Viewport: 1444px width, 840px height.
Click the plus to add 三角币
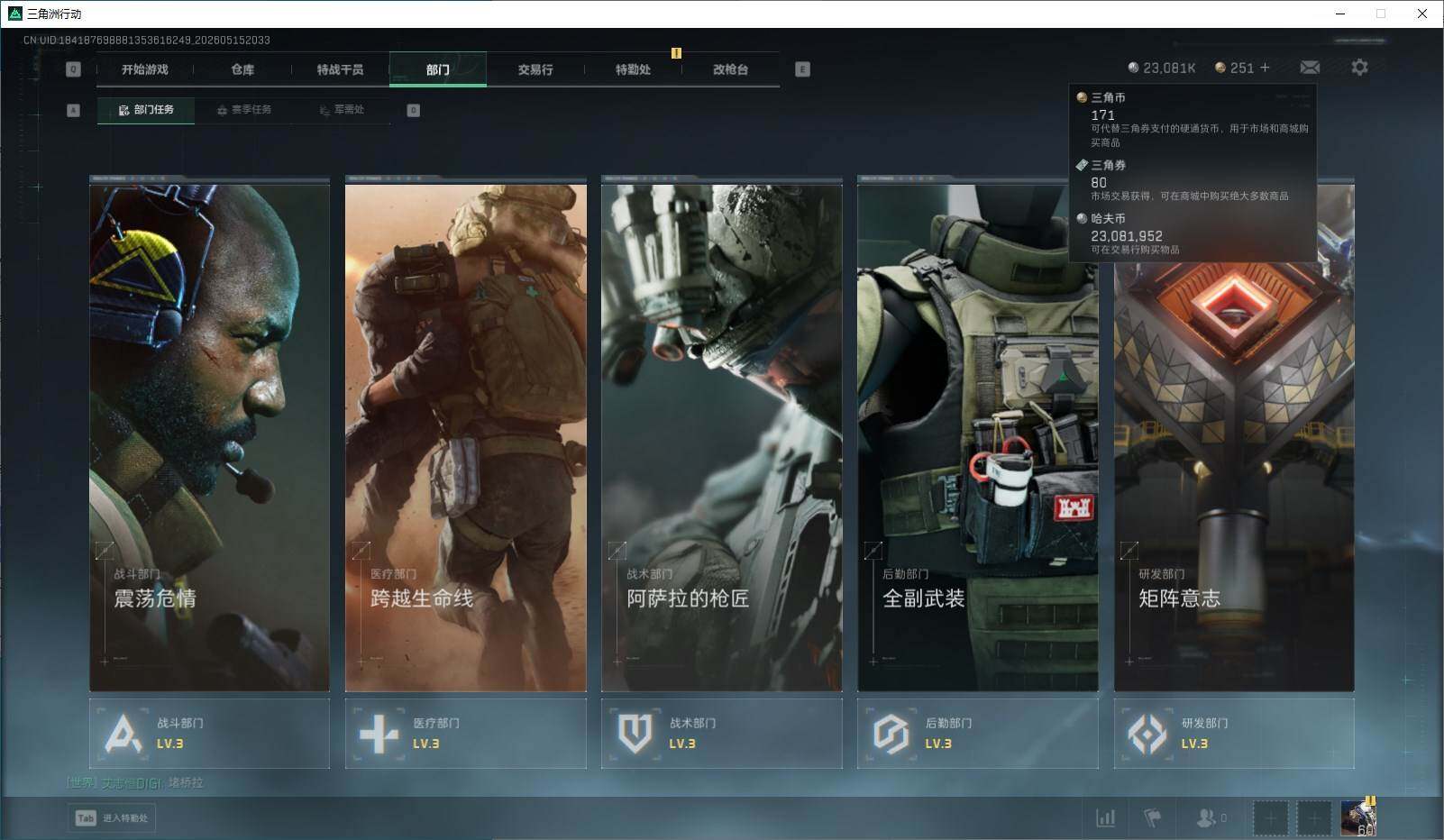(1265, 68)
